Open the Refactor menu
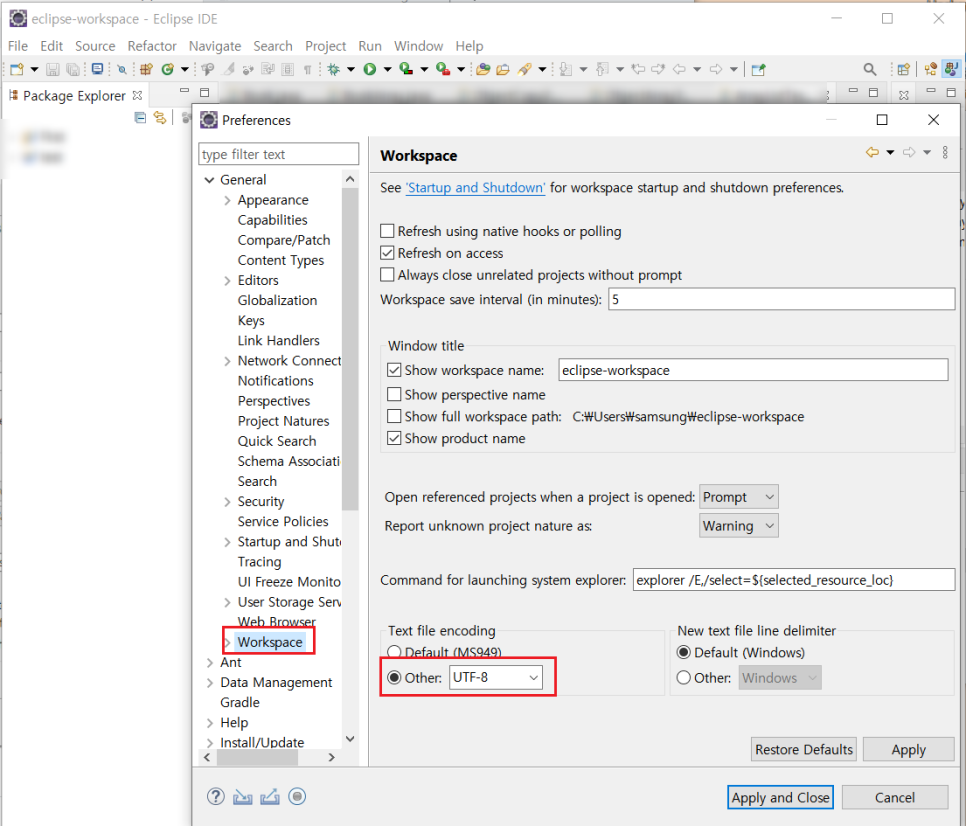This screenshot has width=966, height=826. [152, 46]
